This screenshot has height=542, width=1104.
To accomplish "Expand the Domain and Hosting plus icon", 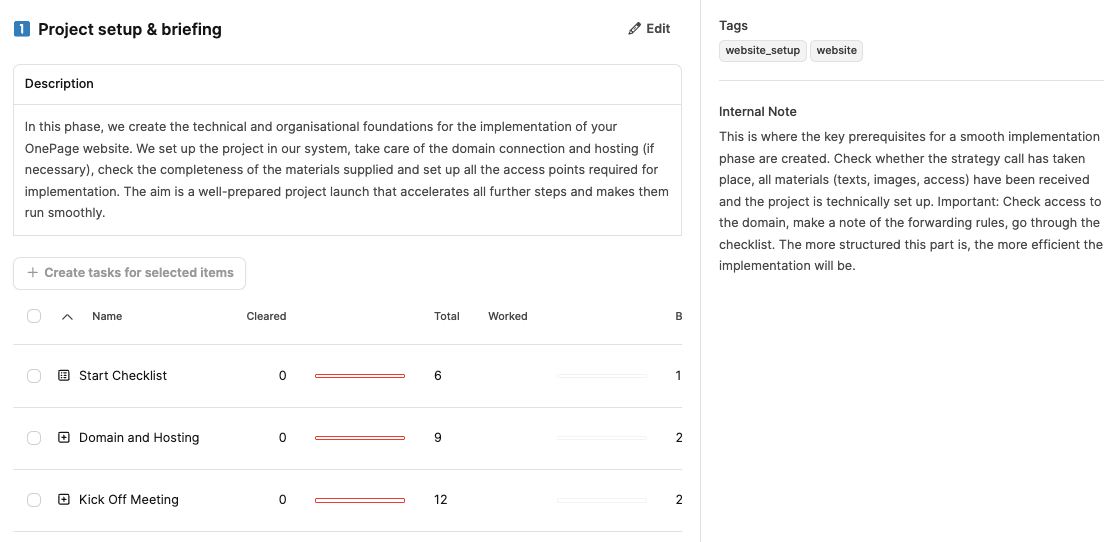I will click(x=64, y=438).
